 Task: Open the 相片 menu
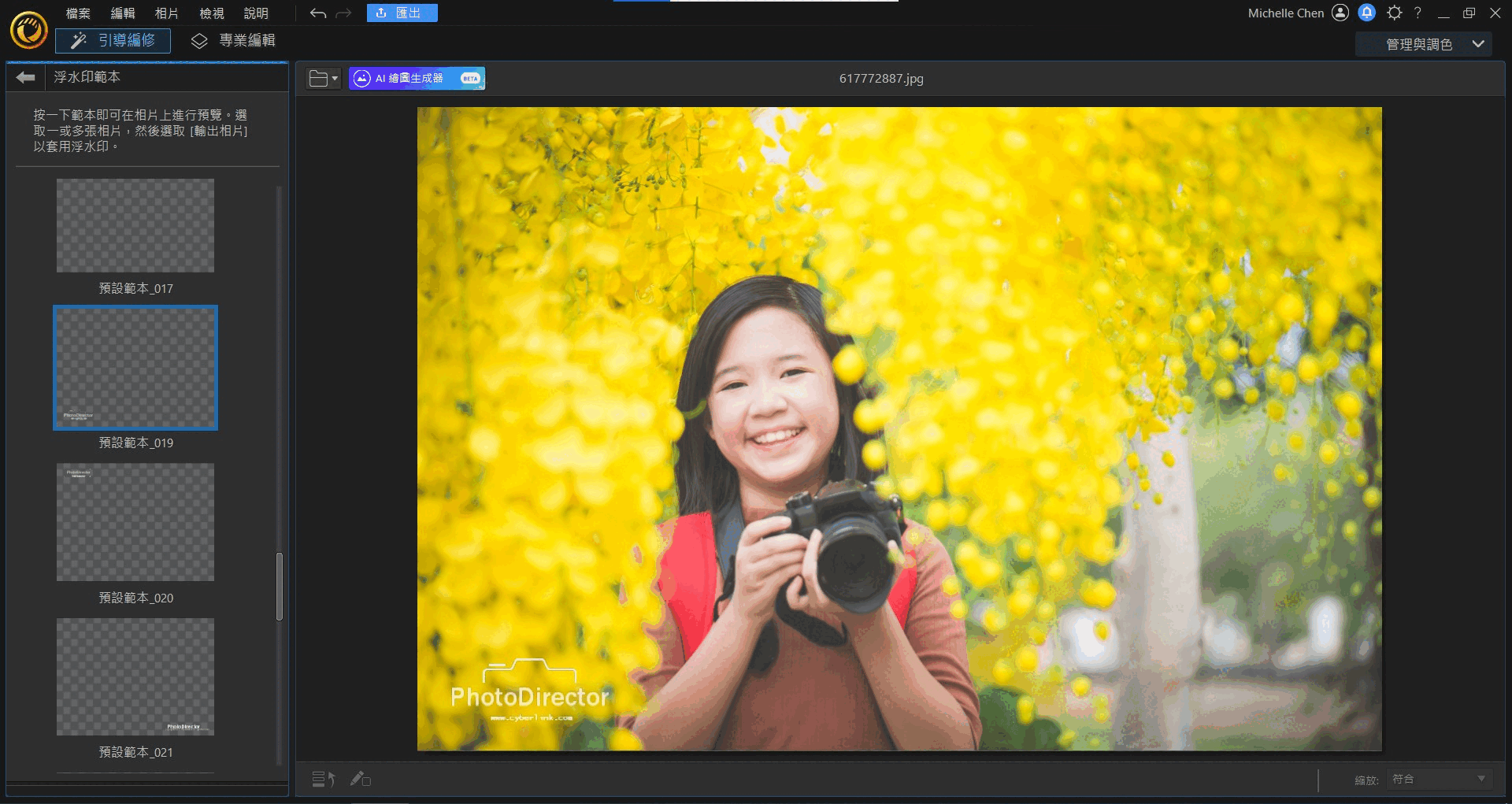(167, 13)
